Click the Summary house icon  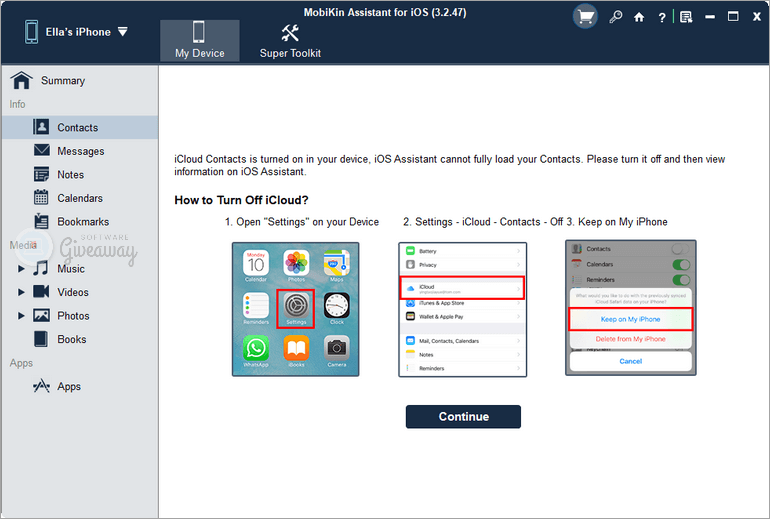click(22, 81)
